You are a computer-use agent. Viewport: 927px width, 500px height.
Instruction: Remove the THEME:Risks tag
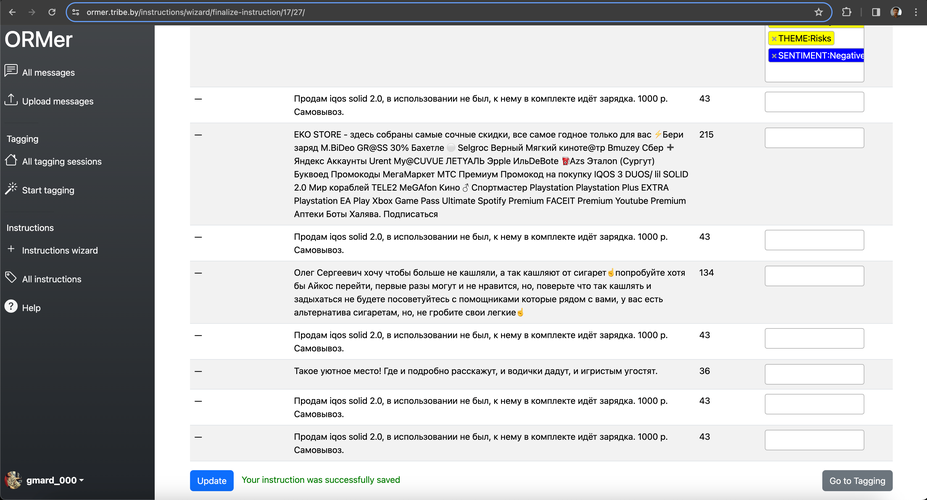pos(773,38)
